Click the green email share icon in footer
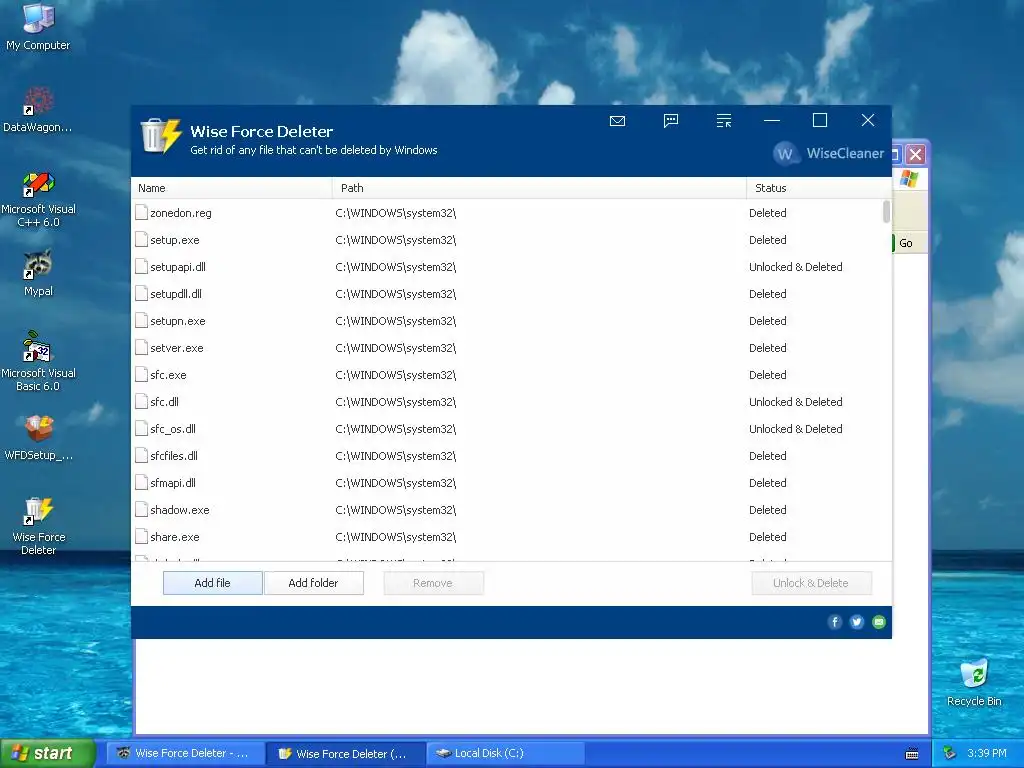The width and height of the screenshot is (1024, 768). 879,622
